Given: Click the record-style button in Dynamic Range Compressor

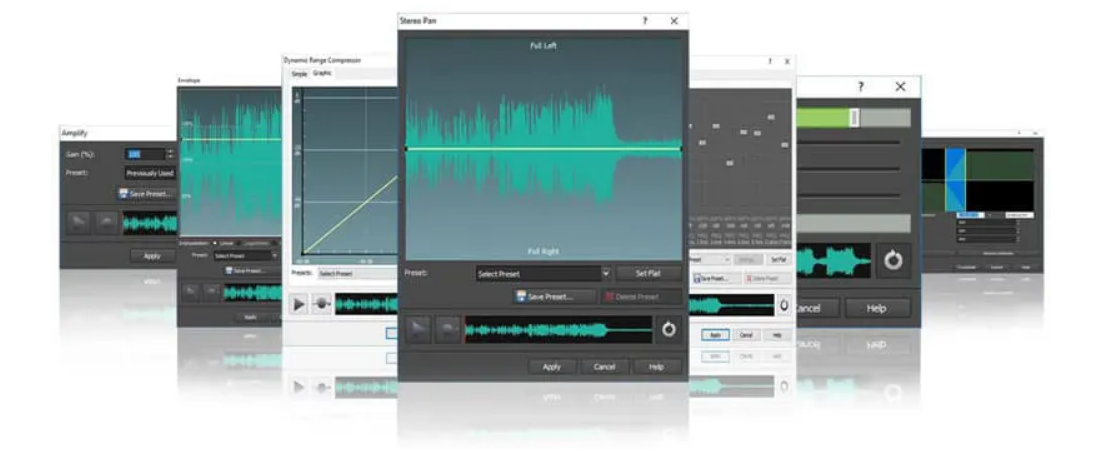Looking at the screenshot, I should tap(321, 303).
